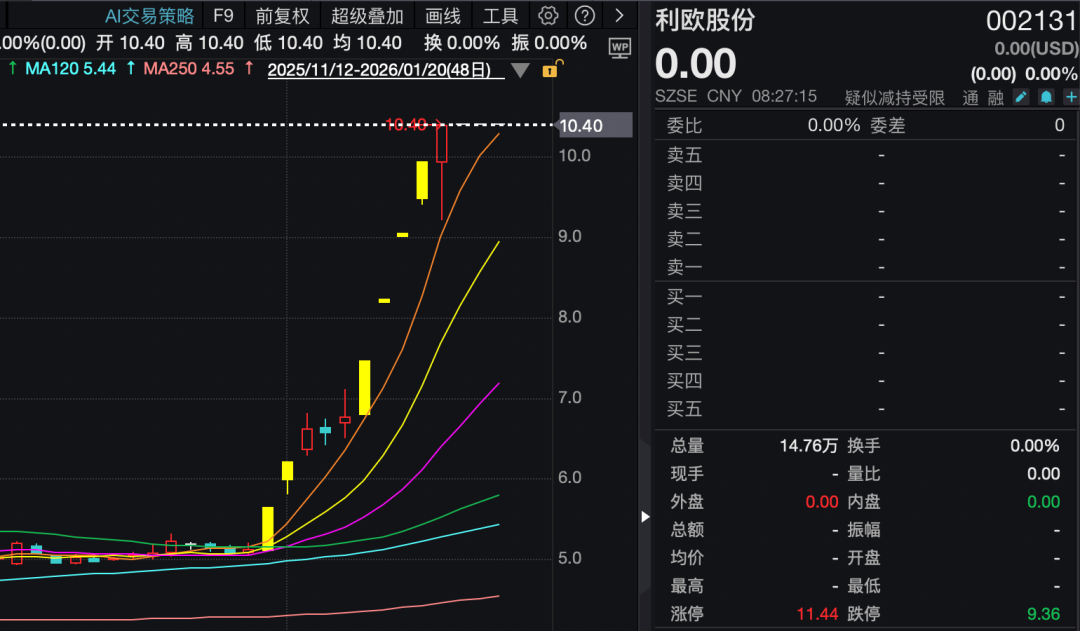Click the WP monitor icon
This screenshot has height=631, width=1080.
[620, 46]
